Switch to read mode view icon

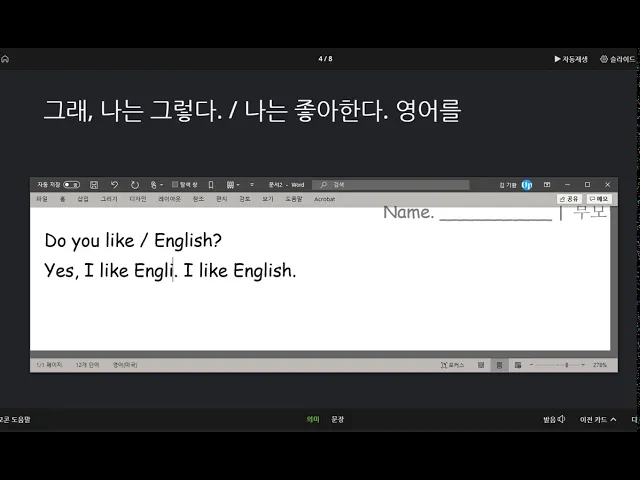(481, 365)
